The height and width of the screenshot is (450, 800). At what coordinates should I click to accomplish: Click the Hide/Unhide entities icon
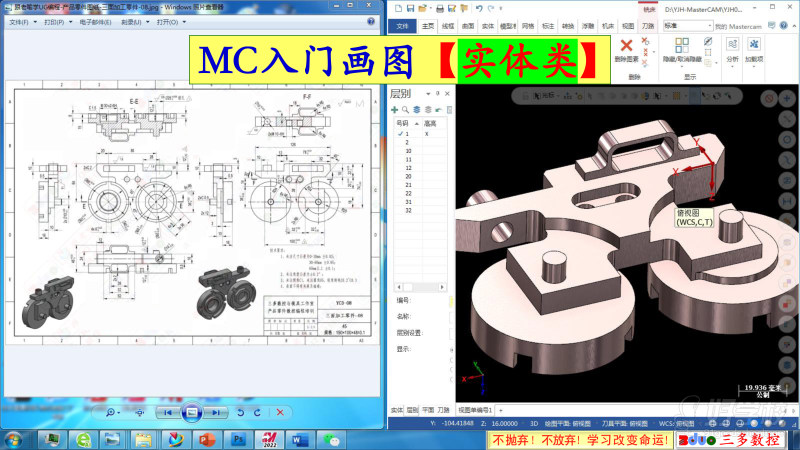pyautogui.click(x=684, y=47)
